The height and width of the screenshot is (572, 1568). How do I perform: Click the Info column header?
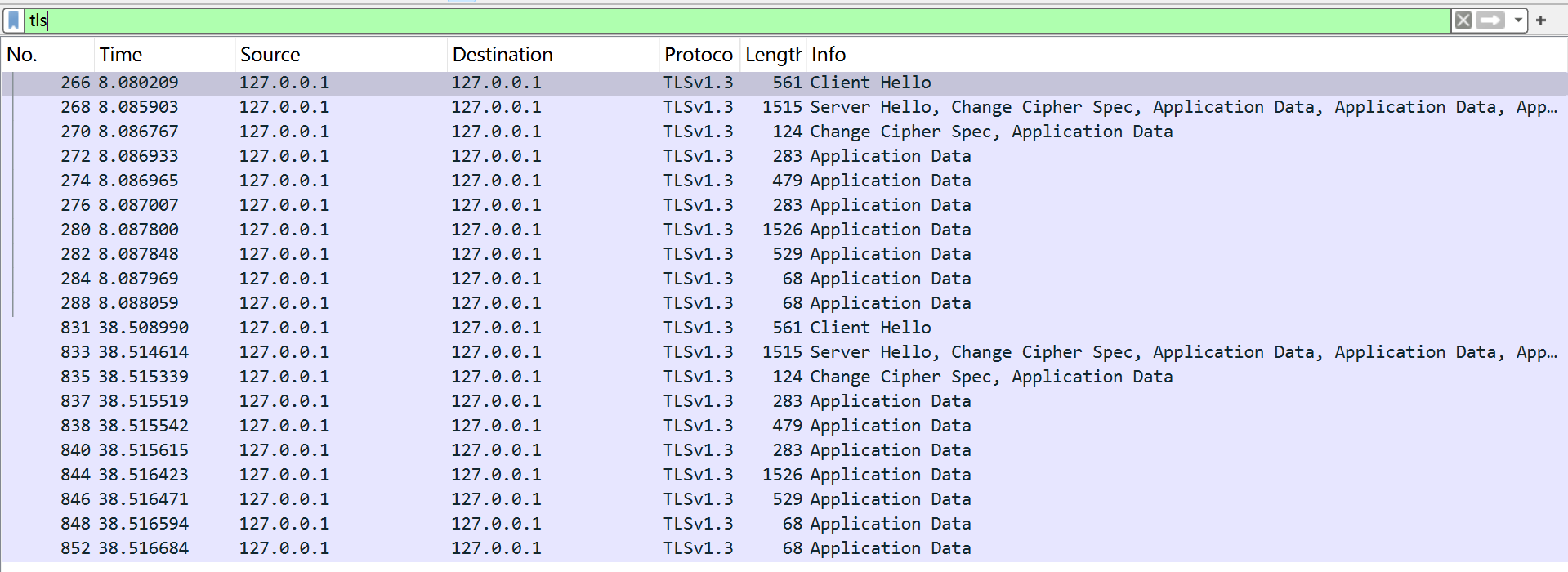tap(829, 55)
